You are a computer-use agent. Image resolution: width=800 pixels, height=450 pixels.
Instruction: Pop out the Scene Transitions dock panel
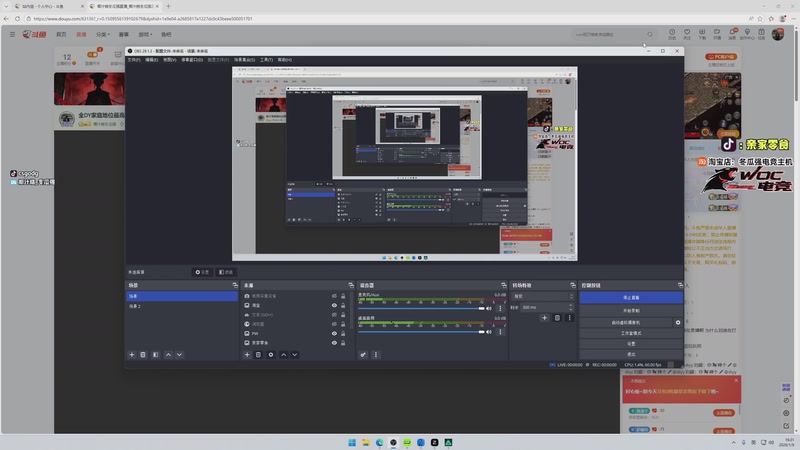572,285
